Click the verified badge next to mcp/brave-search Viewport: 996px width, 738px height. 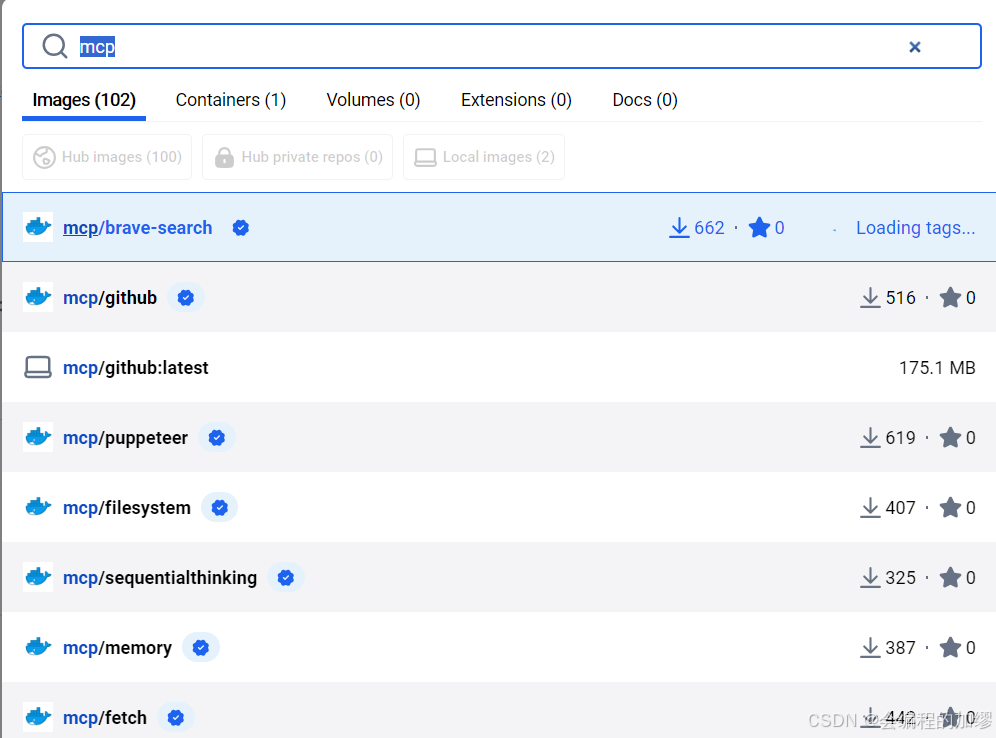240,227
